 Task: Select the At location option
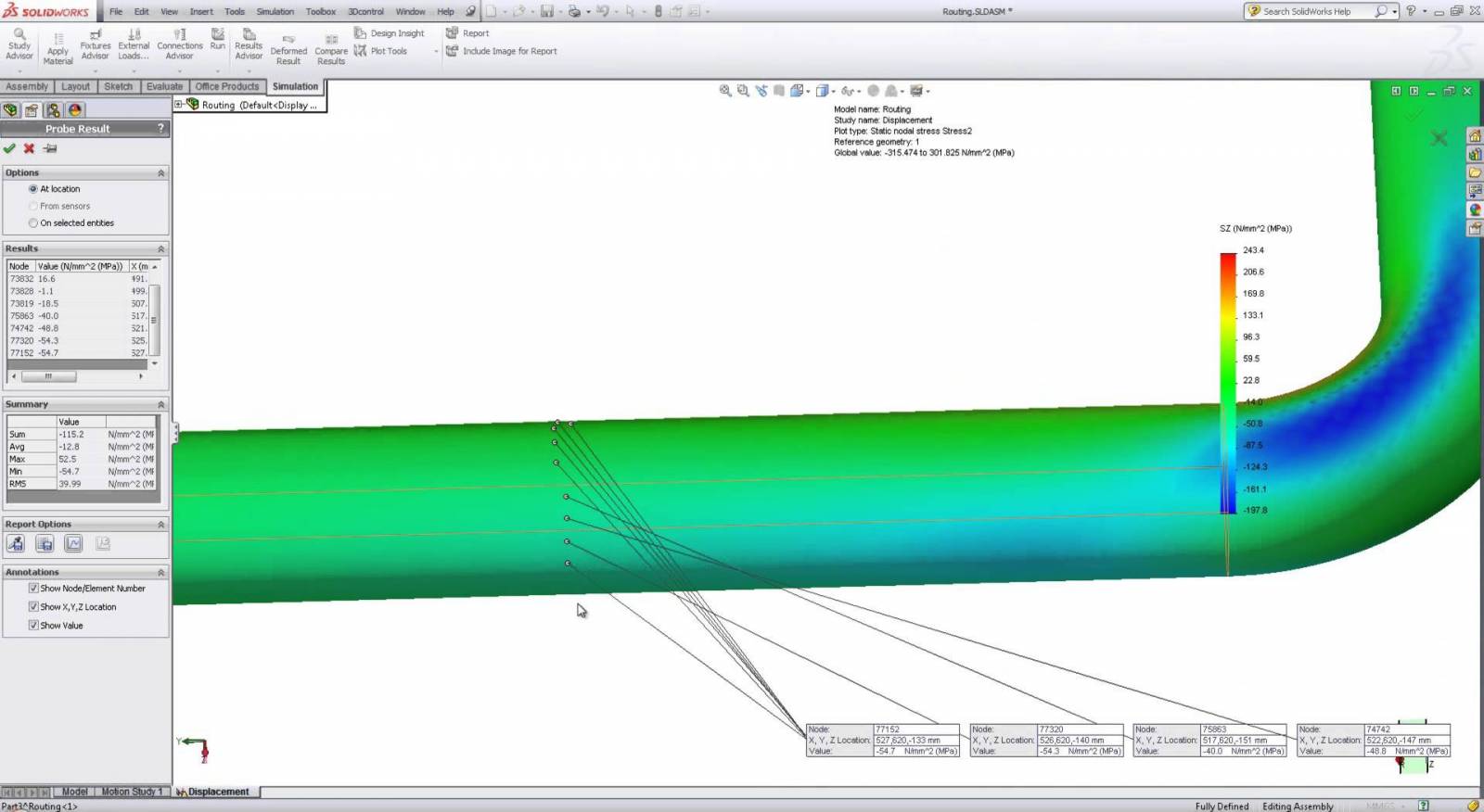pos(33,189)
